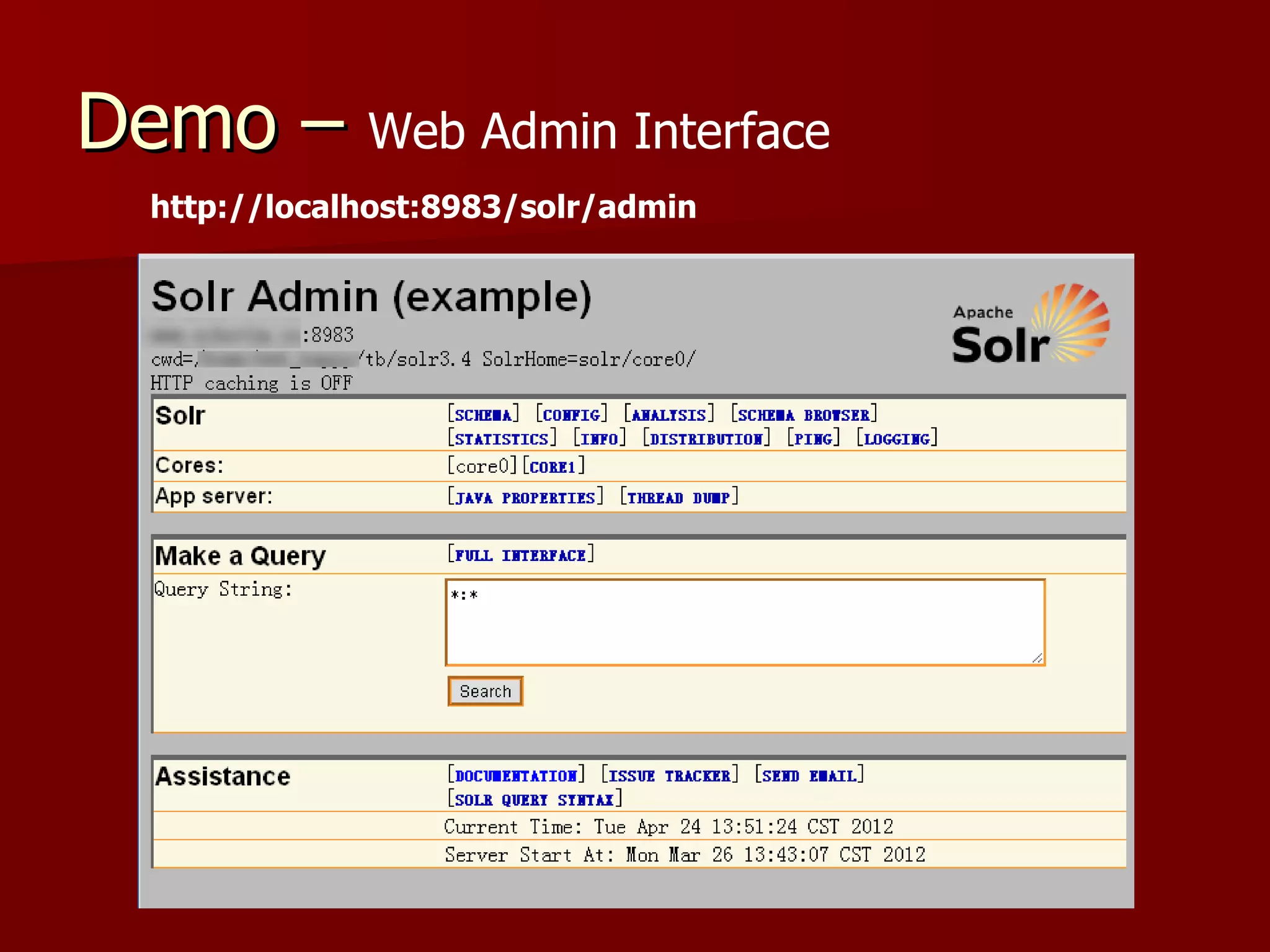Screen dimensions: 1270x952
Task: Open the DOCUMENTATION link
Action: pos(516,776)
